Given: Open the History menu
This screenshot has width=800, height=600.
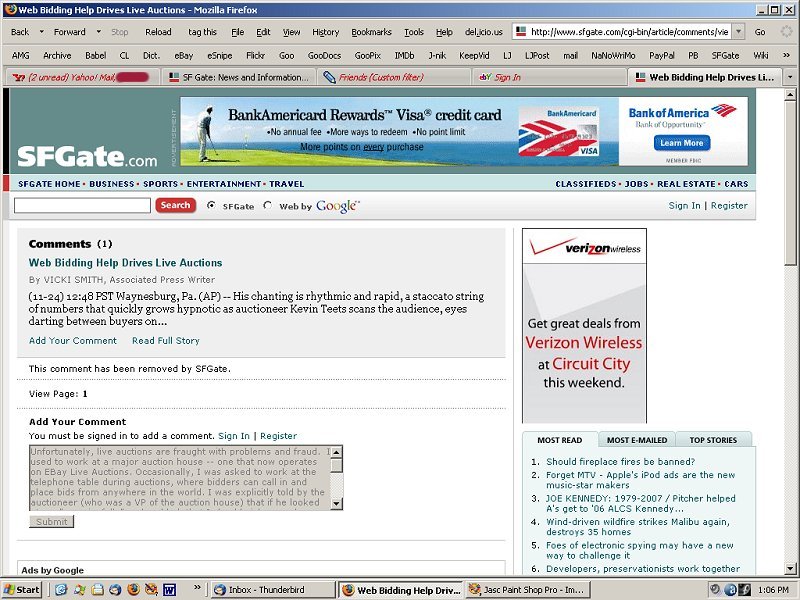Looking at the screenshot, I should click(x=326, y=32).
